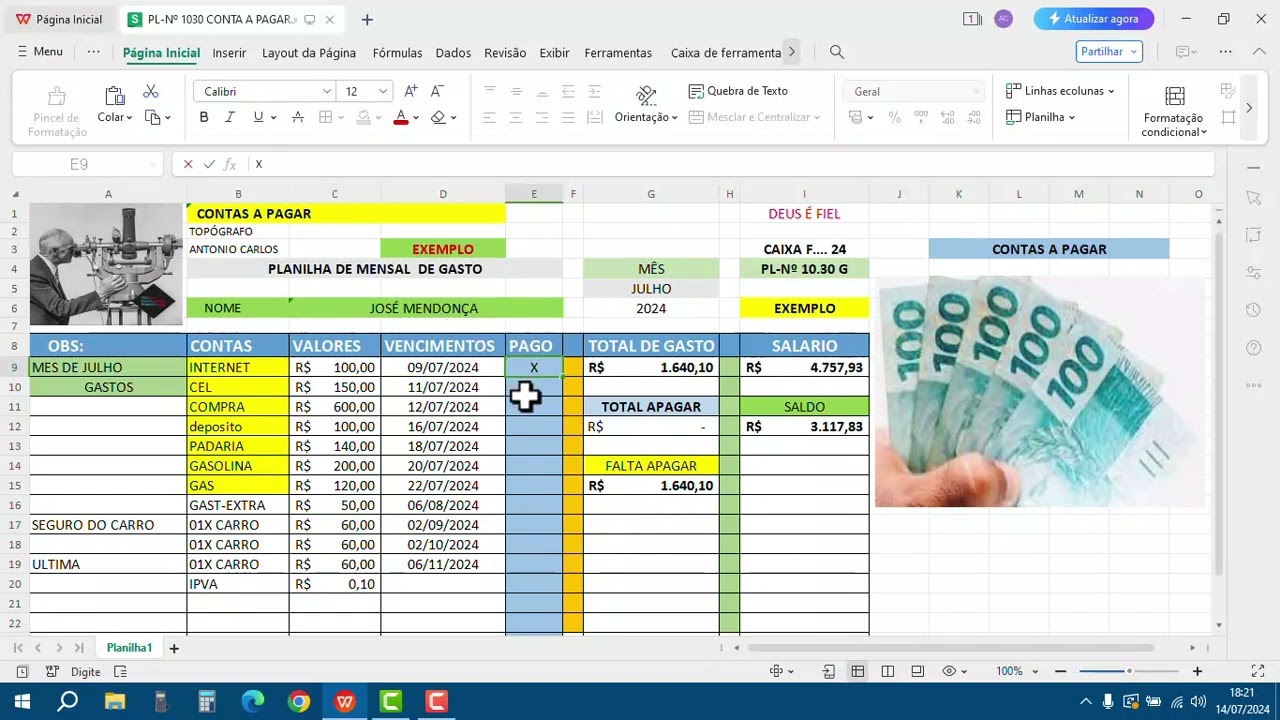Click the eraser clear formatting icon
Viewport: 1280px width, 720px height.
tap(438, 117)
